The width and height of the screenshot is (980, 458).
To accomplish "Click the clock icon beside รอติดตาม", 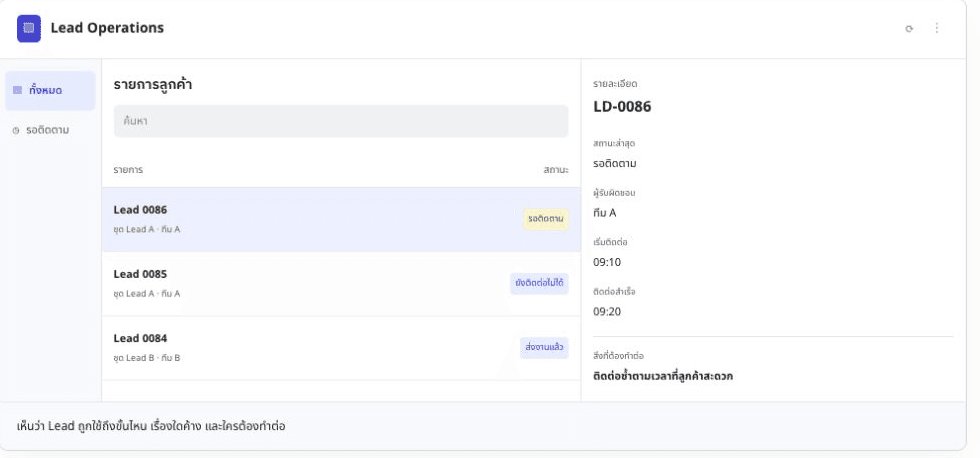I will 16,131.
